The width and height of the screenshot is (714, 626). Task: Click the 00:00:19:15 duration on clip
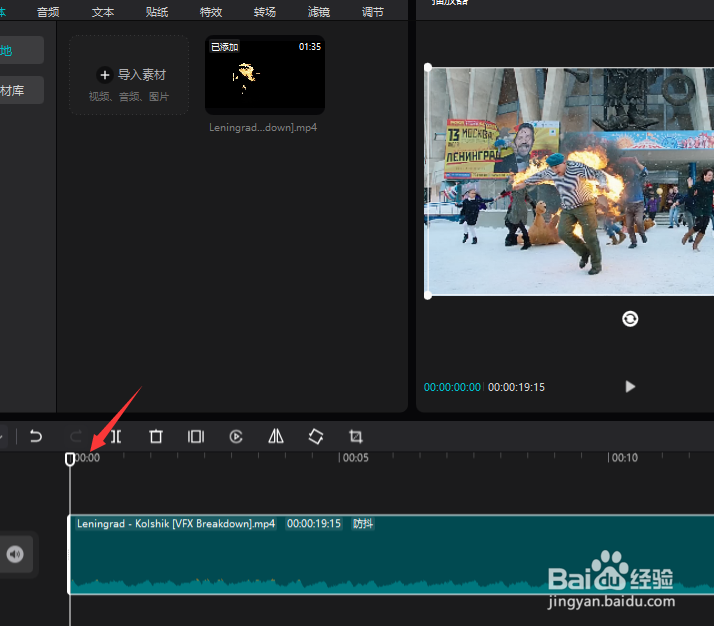[314, 524]
